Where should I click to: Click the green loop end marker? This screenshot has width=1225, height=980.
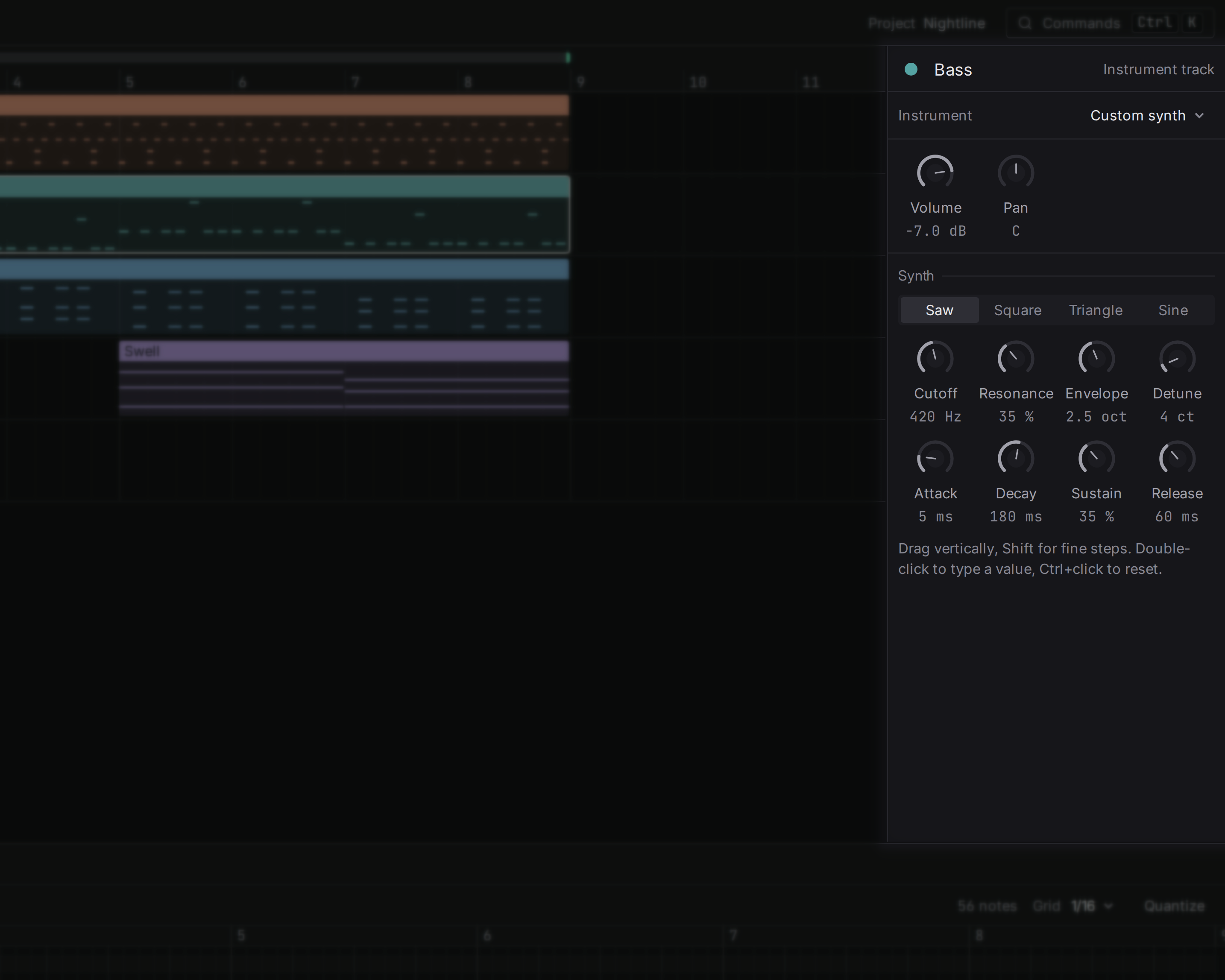coord(568,57)
